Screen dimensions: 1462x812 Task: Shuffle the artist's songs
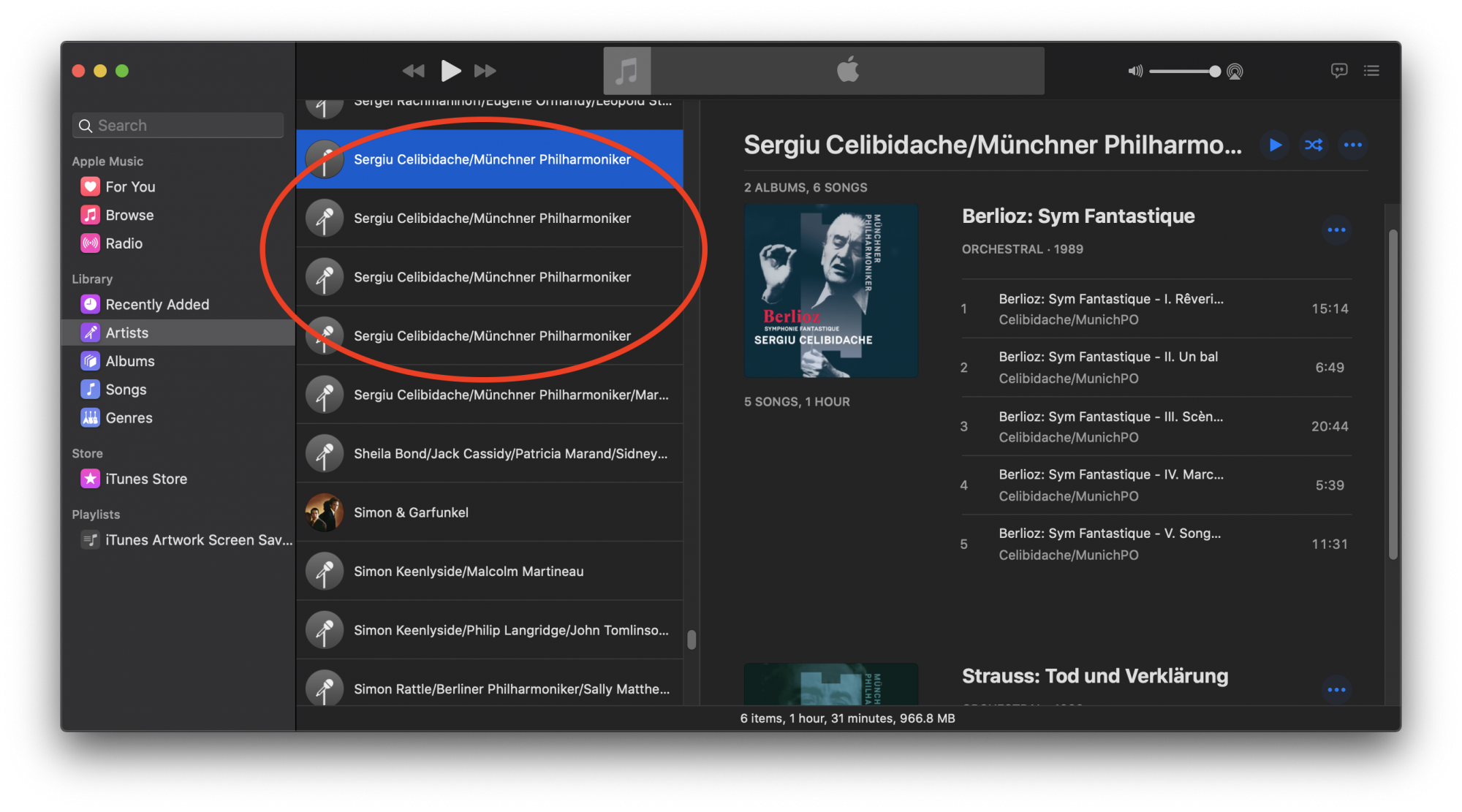[x=1314, y=145]
